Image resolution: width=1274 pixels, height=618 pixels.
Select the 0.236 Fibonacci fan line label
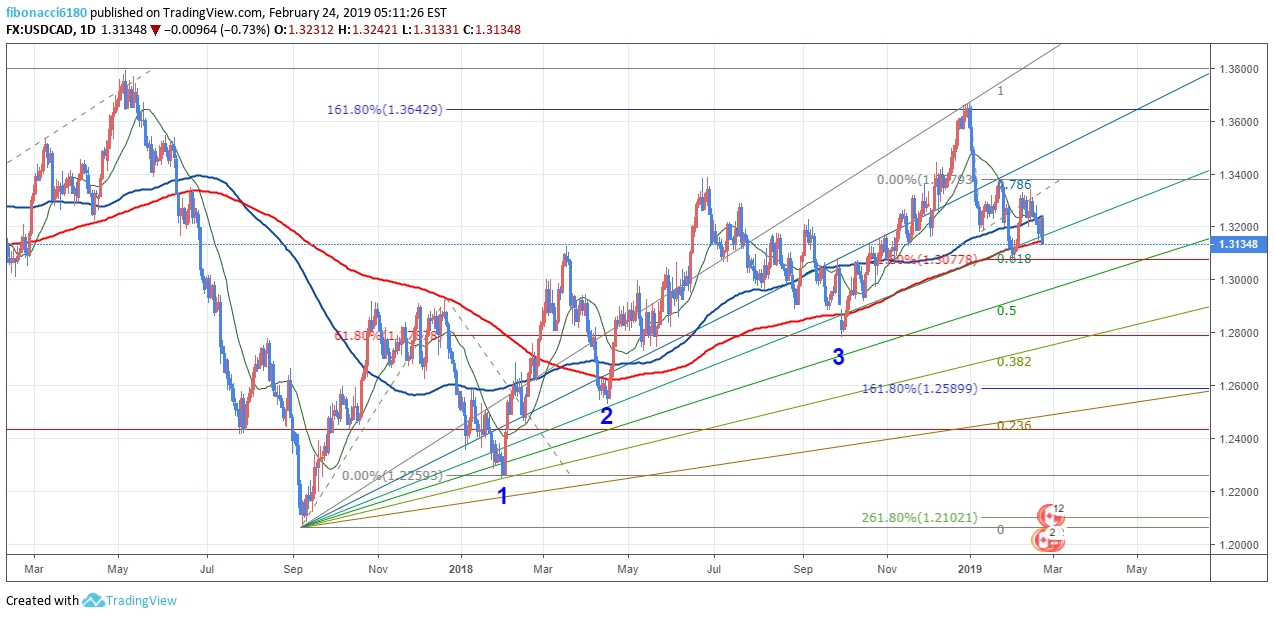(1013, 426)
